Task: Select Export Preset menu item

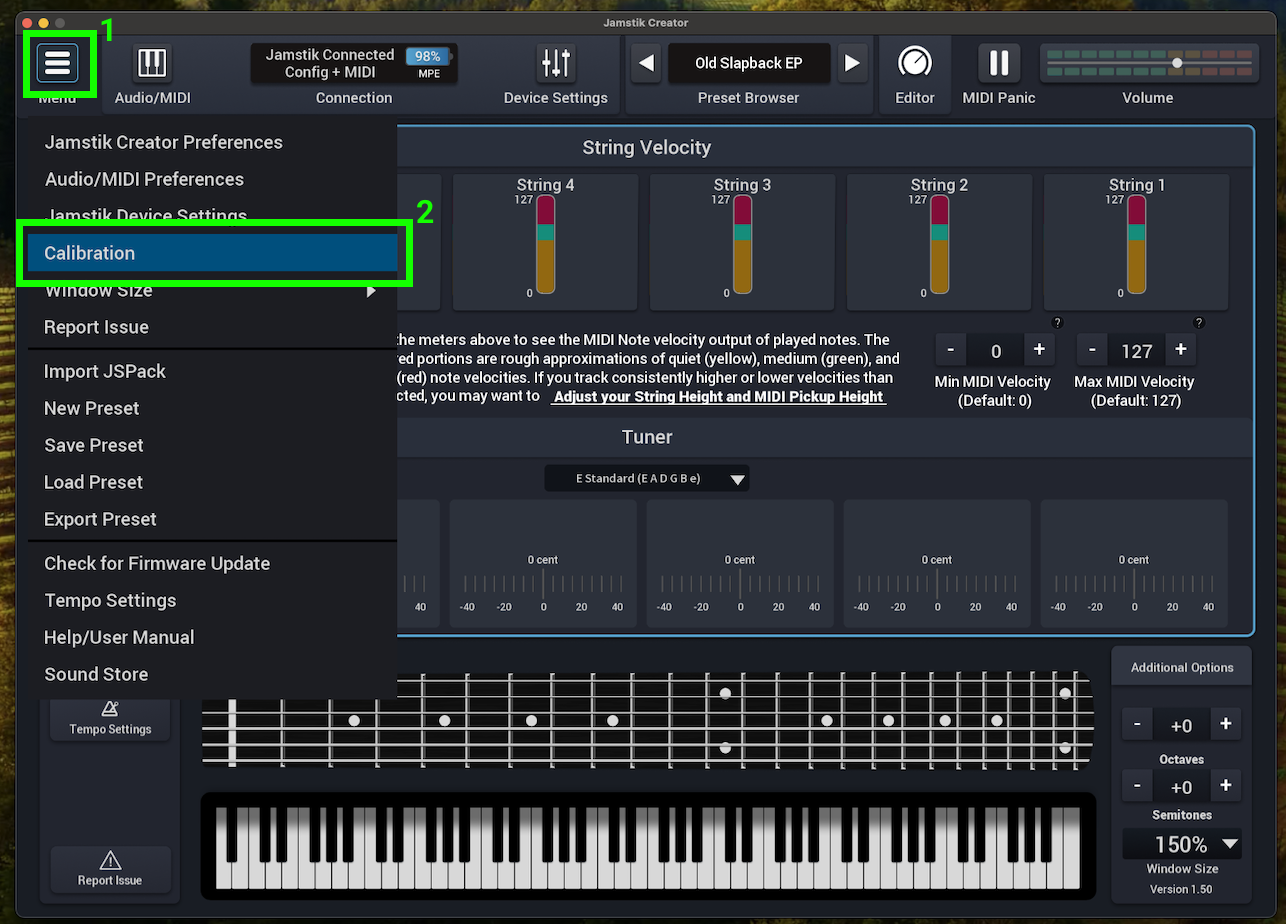Action: pos(213,519)
